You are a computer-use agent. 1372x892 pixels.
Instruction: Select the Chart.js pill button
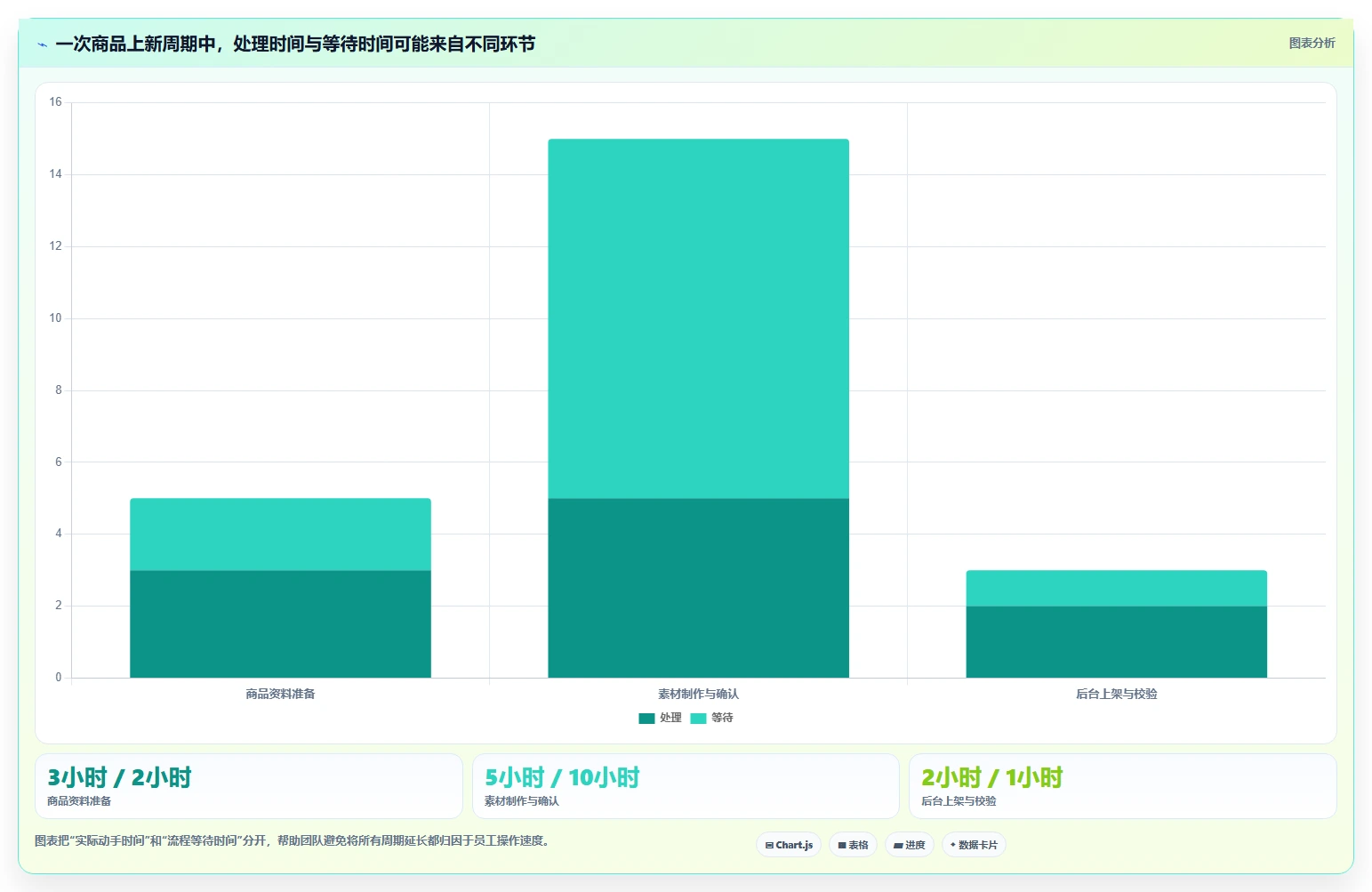(x=789, y=845)
